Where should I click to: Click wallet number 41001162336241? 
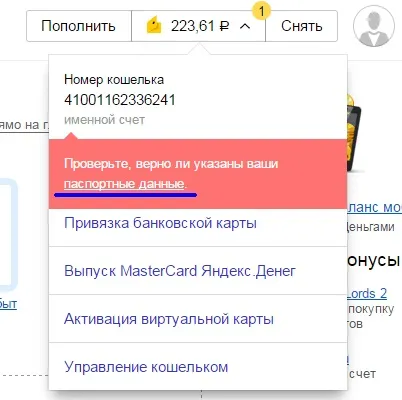[120, 100]
